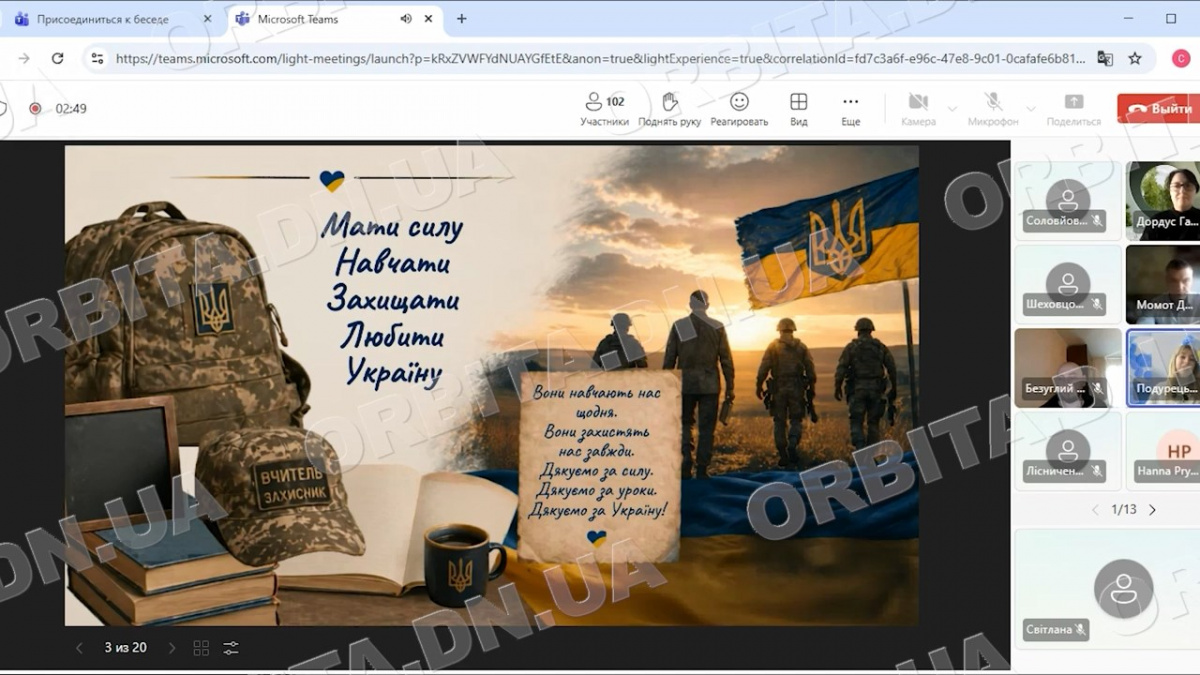Maximize the browser window
This screenshot has height=675, width=1200.
(x=1171, y=19)
